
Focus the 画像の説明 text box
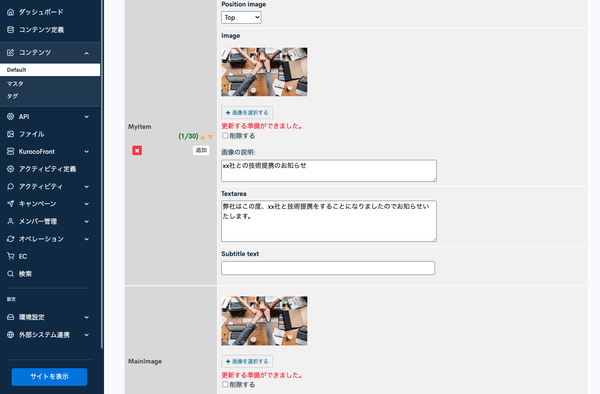pos(329,171)
